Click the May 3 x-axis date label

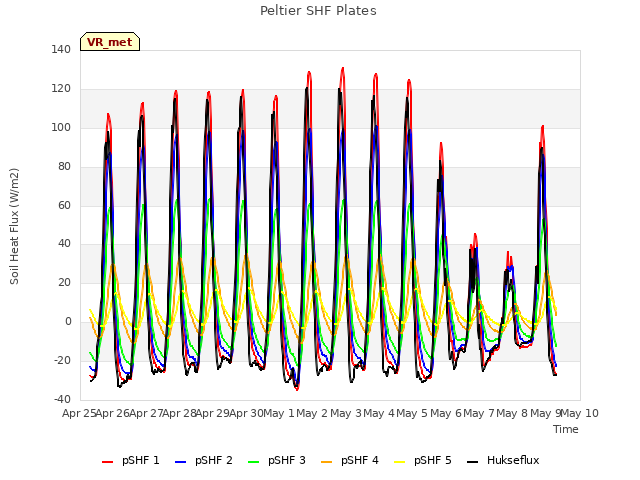[346, 413]
